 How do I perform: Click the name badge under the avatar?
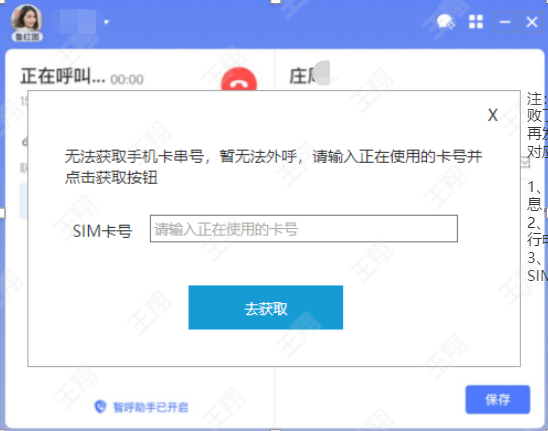(27, 37)
